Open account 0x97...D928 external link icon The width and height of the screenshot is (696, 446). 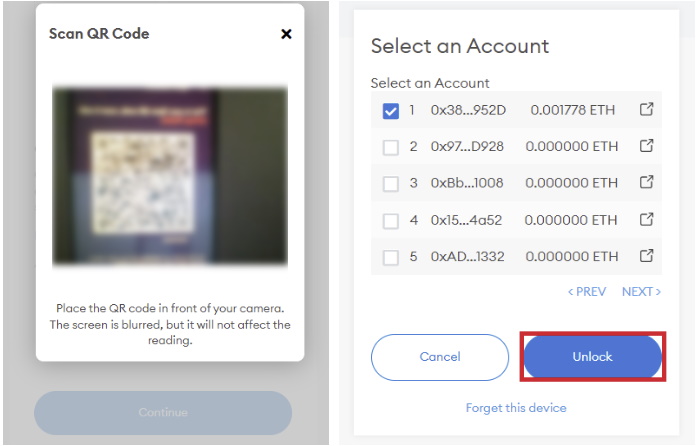pyautogui.click(x=646, y=145)
